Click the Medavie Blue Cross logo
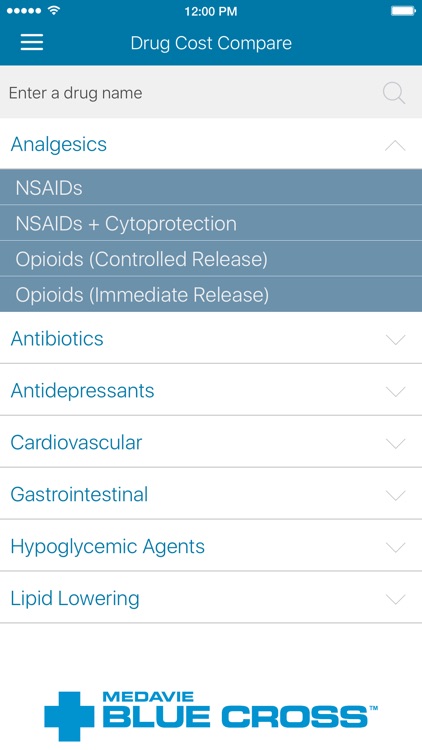Screen dimensions: 422x750 click(211, 716)
